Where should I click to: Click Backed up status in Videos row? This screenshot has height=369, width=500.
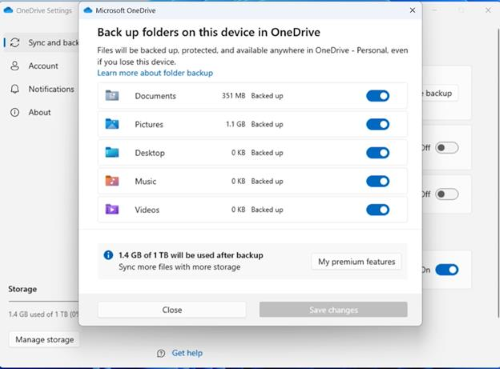(267, 210)
